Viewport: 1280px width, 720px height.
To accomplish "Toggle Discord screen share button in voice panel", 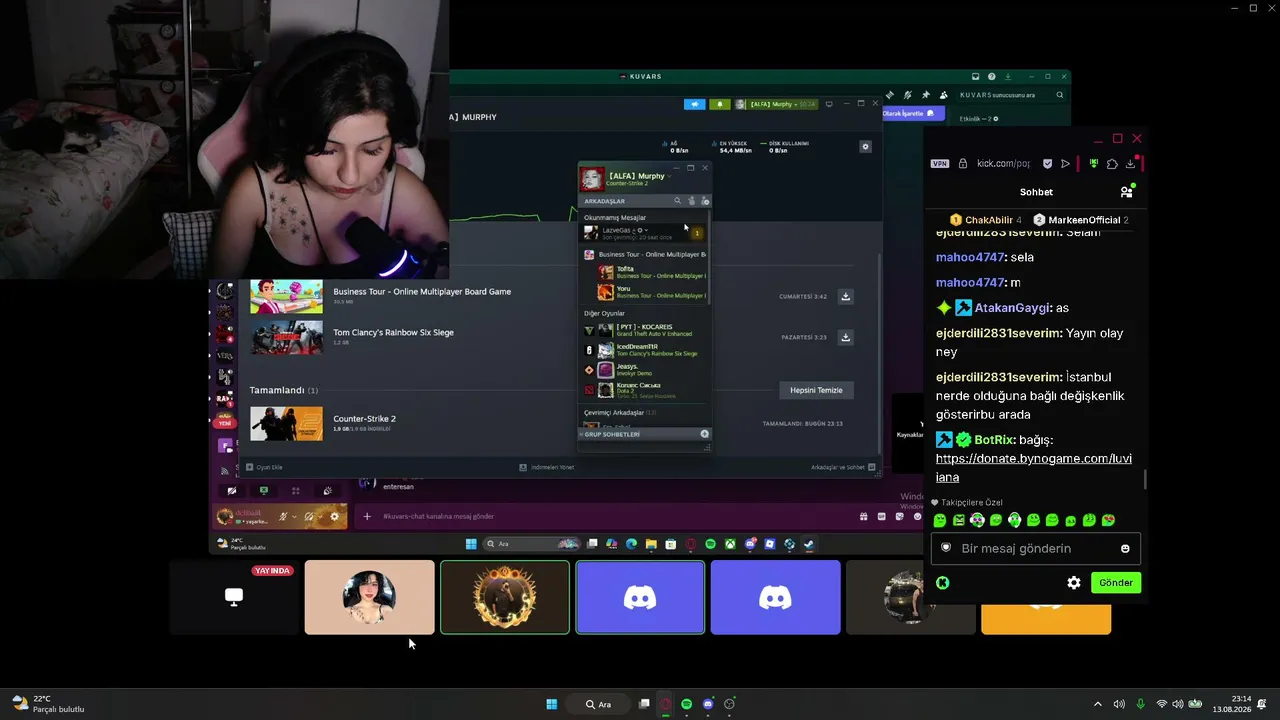I will (x=264, y=491).
